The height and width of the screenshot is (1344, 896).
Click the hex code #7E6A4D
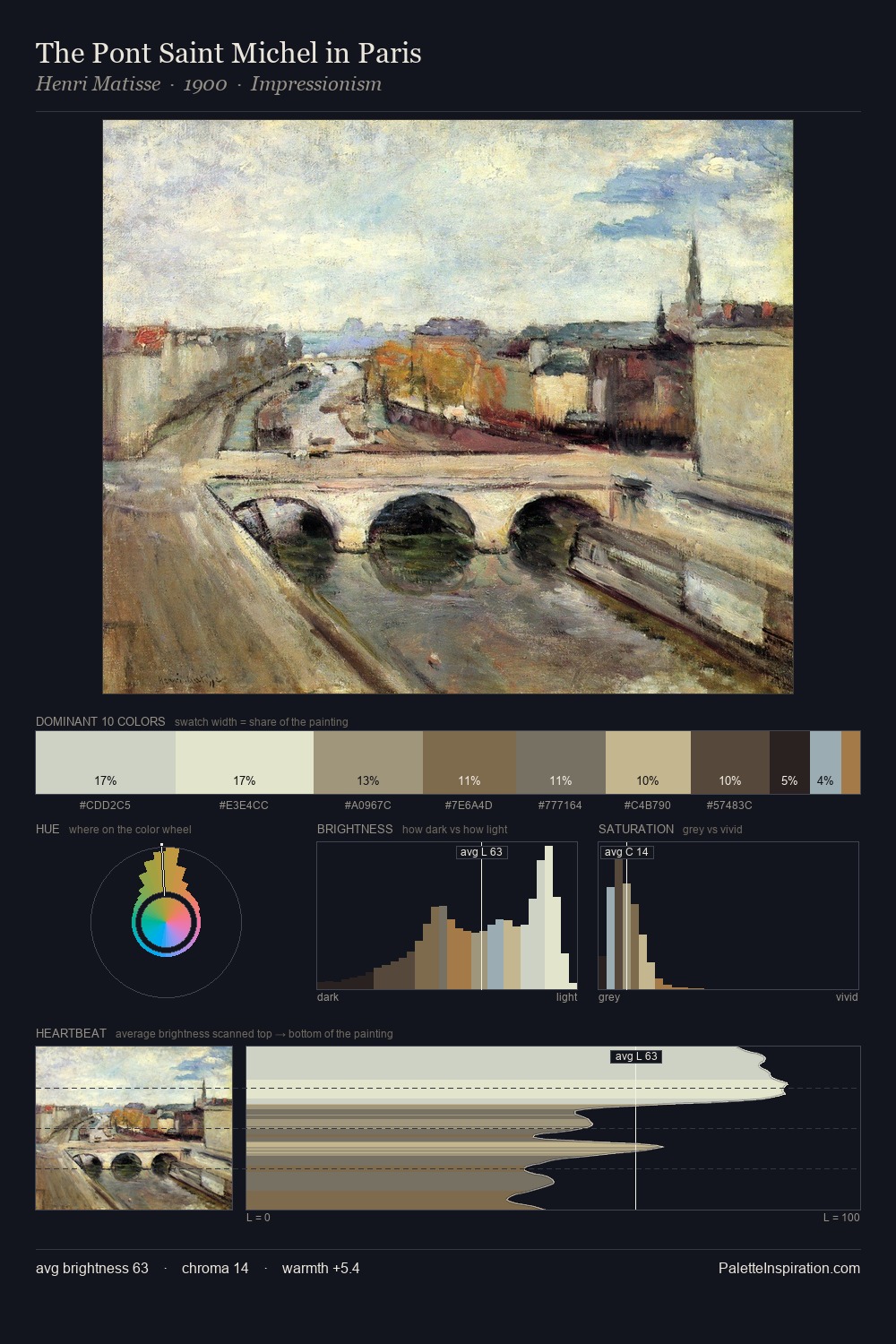[x=469, y=806]
